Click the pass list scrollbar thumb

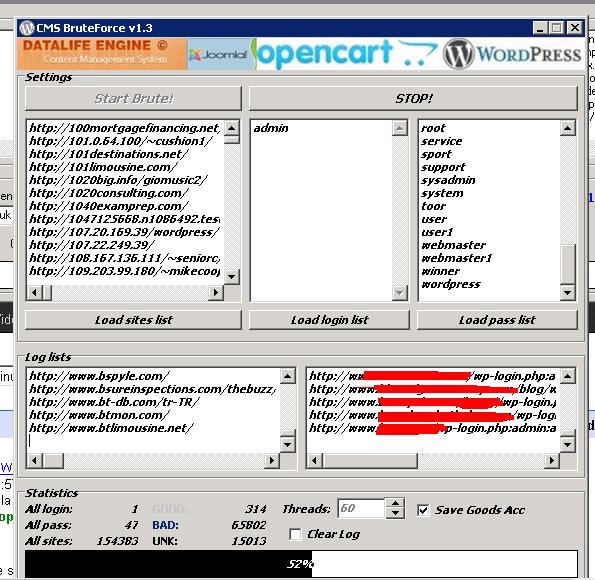coord(567,265)
